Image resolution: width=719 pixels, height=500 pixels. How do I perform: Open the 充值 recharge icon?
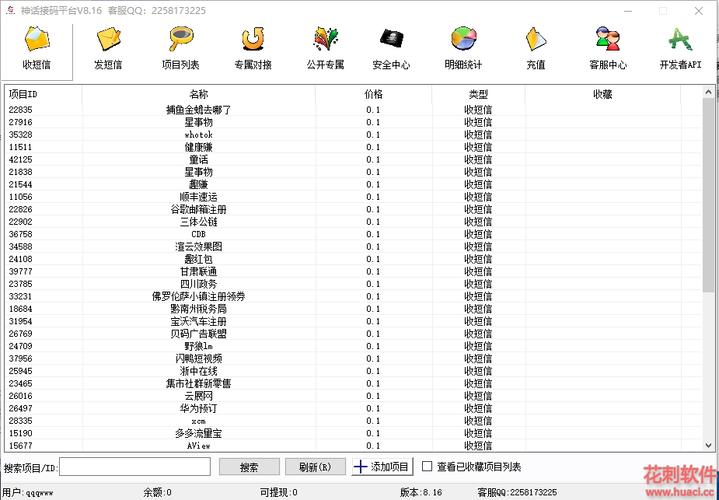pyautogui.click(x=536, y=39)
